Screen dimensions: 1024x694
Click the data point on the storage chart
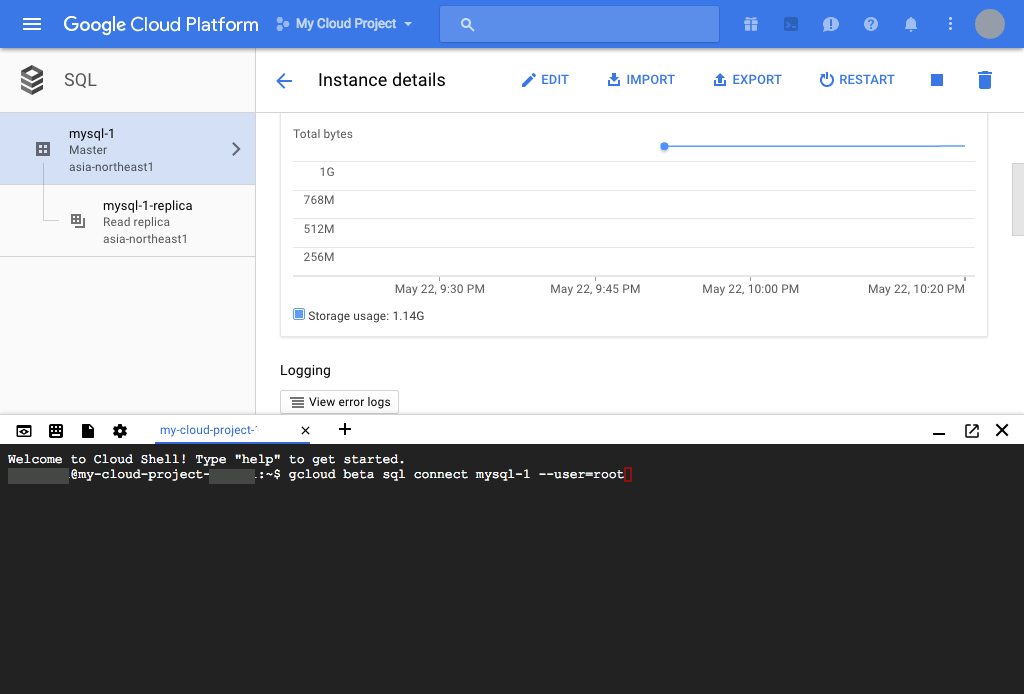point(664,146)
